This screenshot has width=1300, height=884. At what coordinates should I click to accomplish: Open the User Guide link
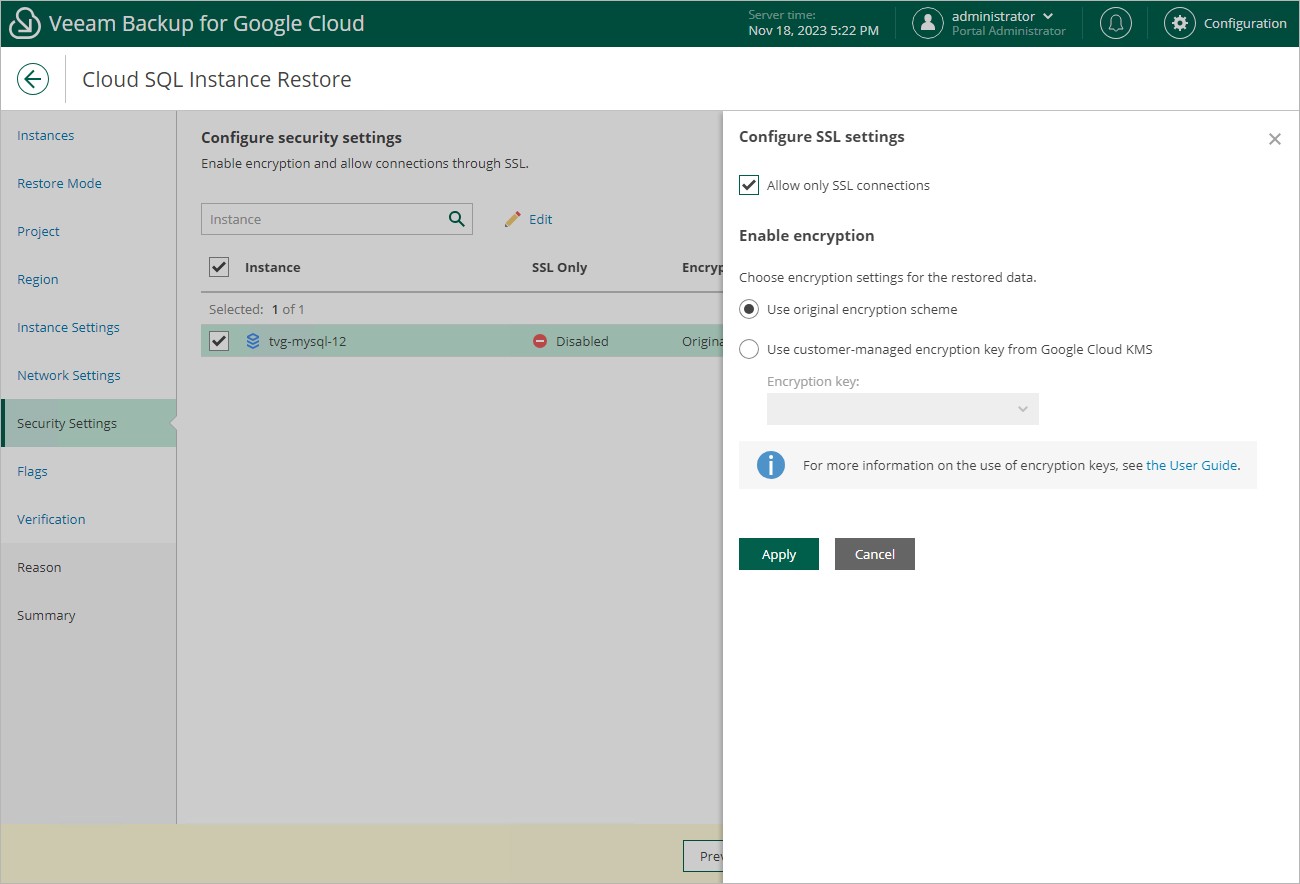pyautogui.click(x=1192, y=465)
